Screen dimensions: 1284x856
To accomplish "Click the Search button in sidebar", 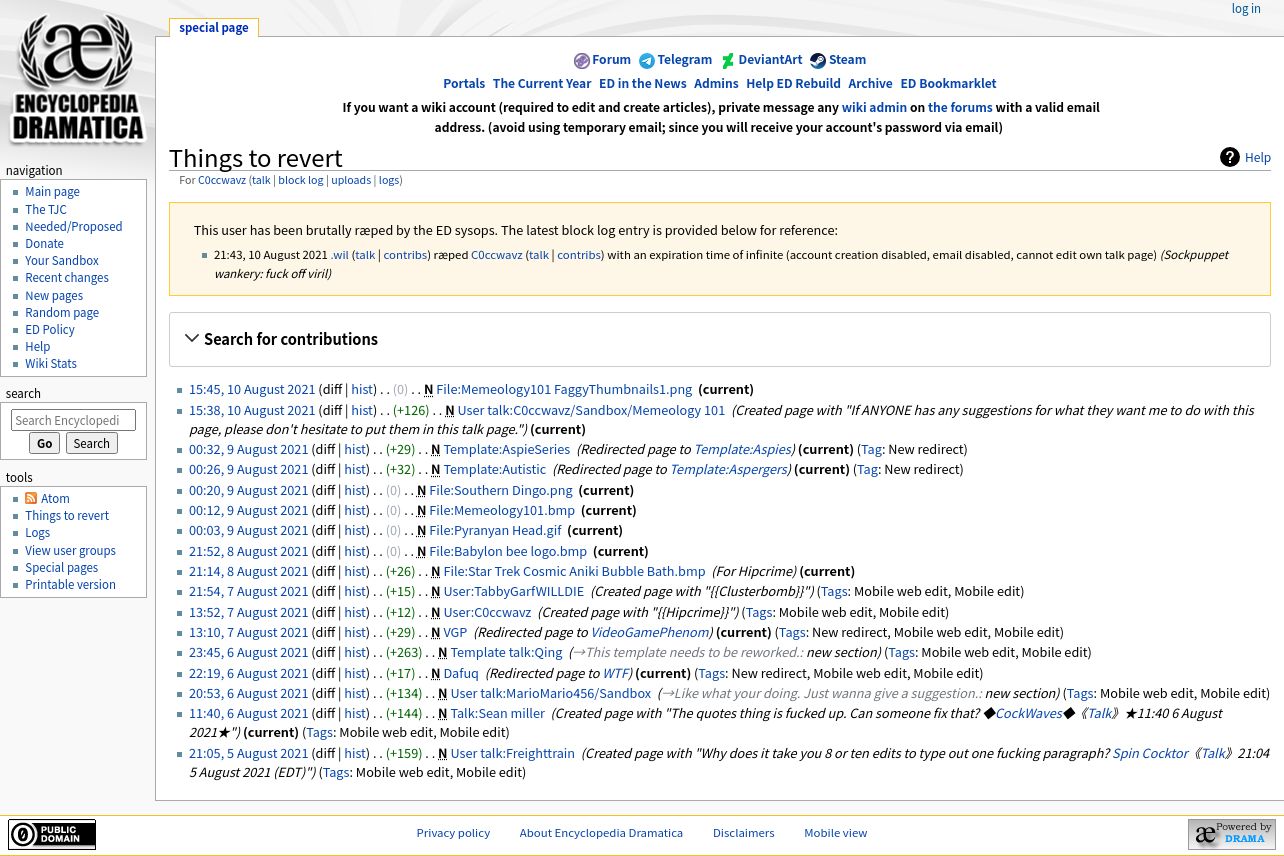I will point(91,443).
